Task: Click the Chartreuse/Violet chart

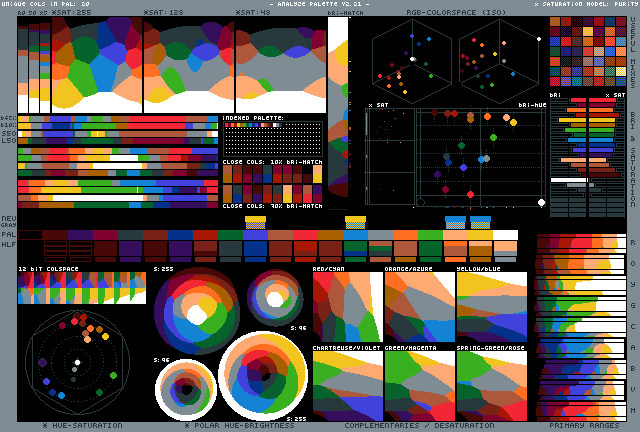Action: [x=347, y=385]
